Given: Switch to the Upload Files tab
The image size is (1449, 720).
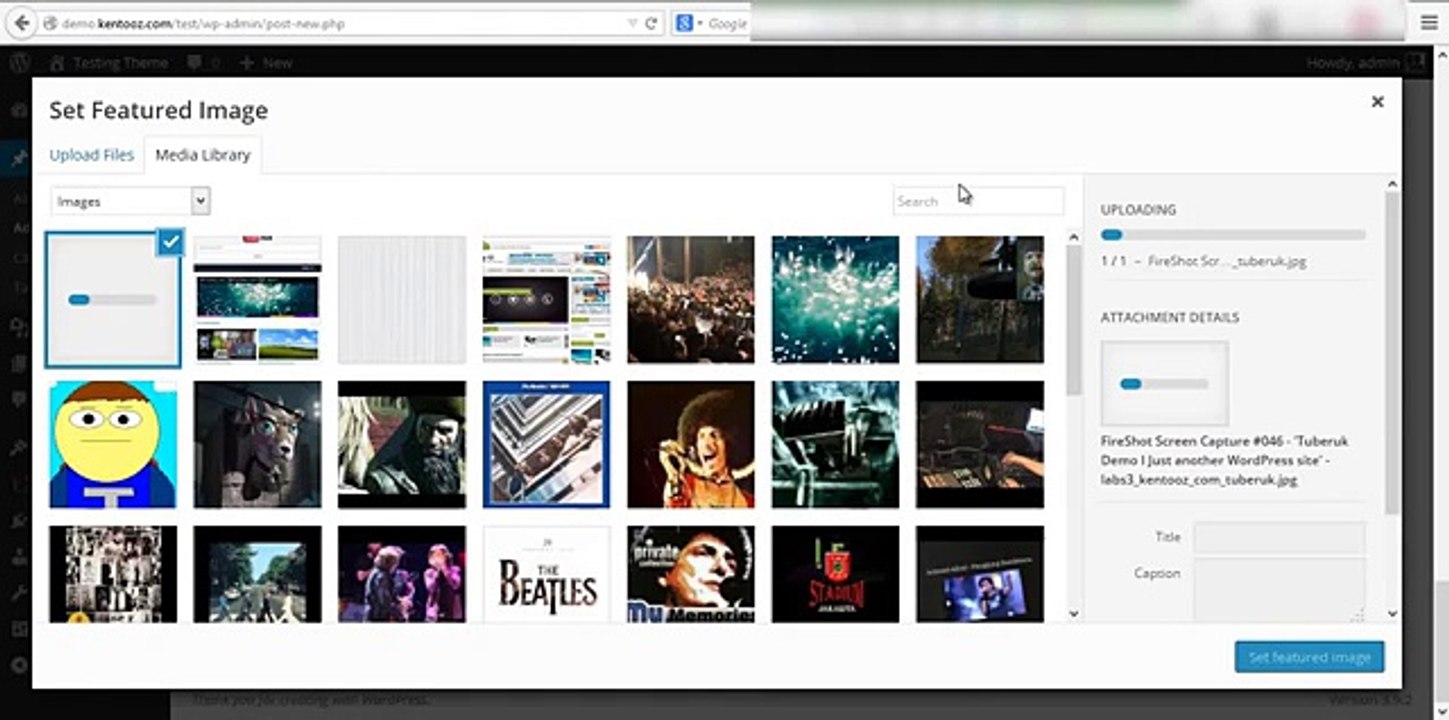Looking at the screenshot, I should coord(91,155).
